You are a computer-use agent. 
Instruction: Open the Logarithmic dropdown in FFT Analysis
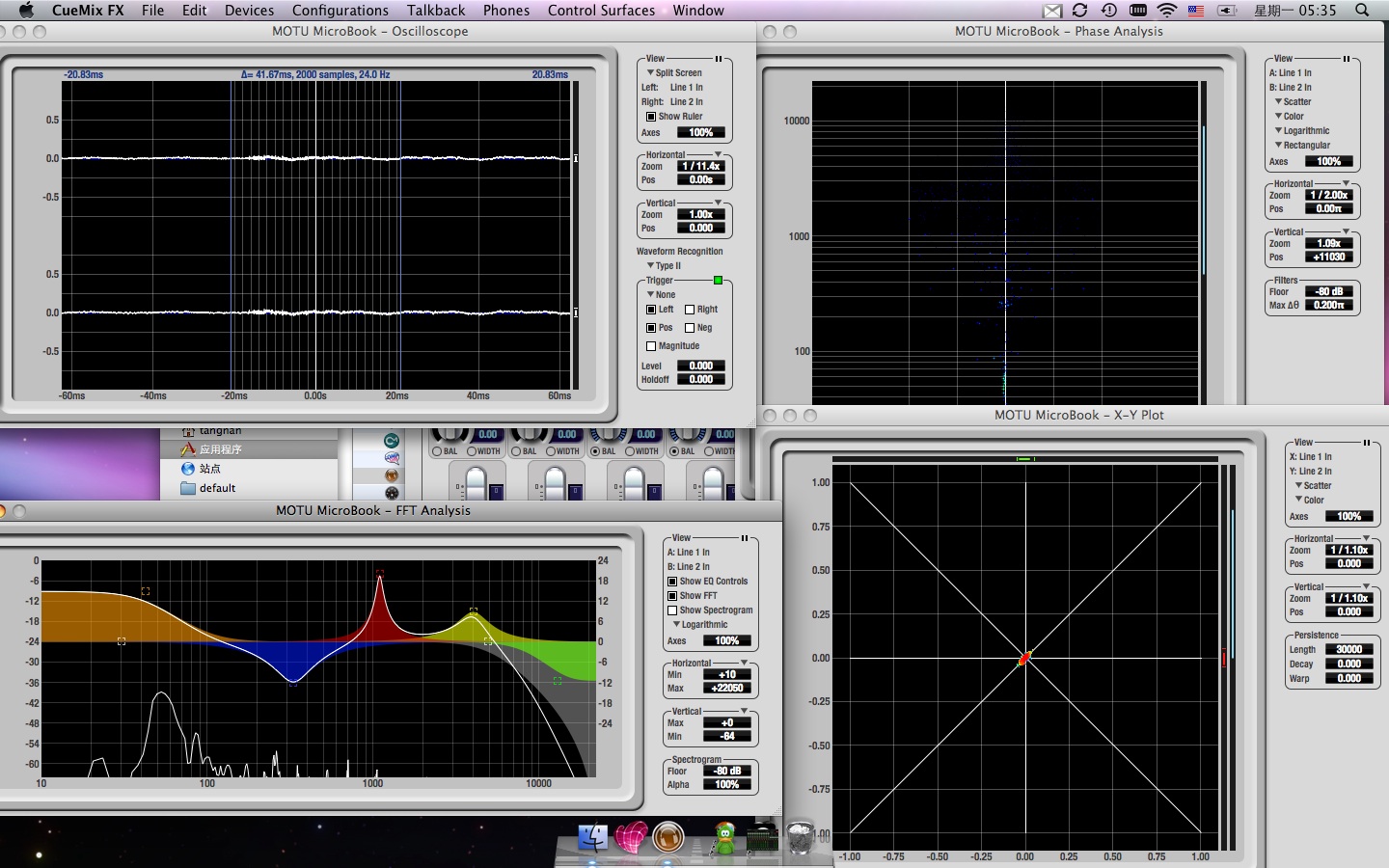[x=700, y=625]
